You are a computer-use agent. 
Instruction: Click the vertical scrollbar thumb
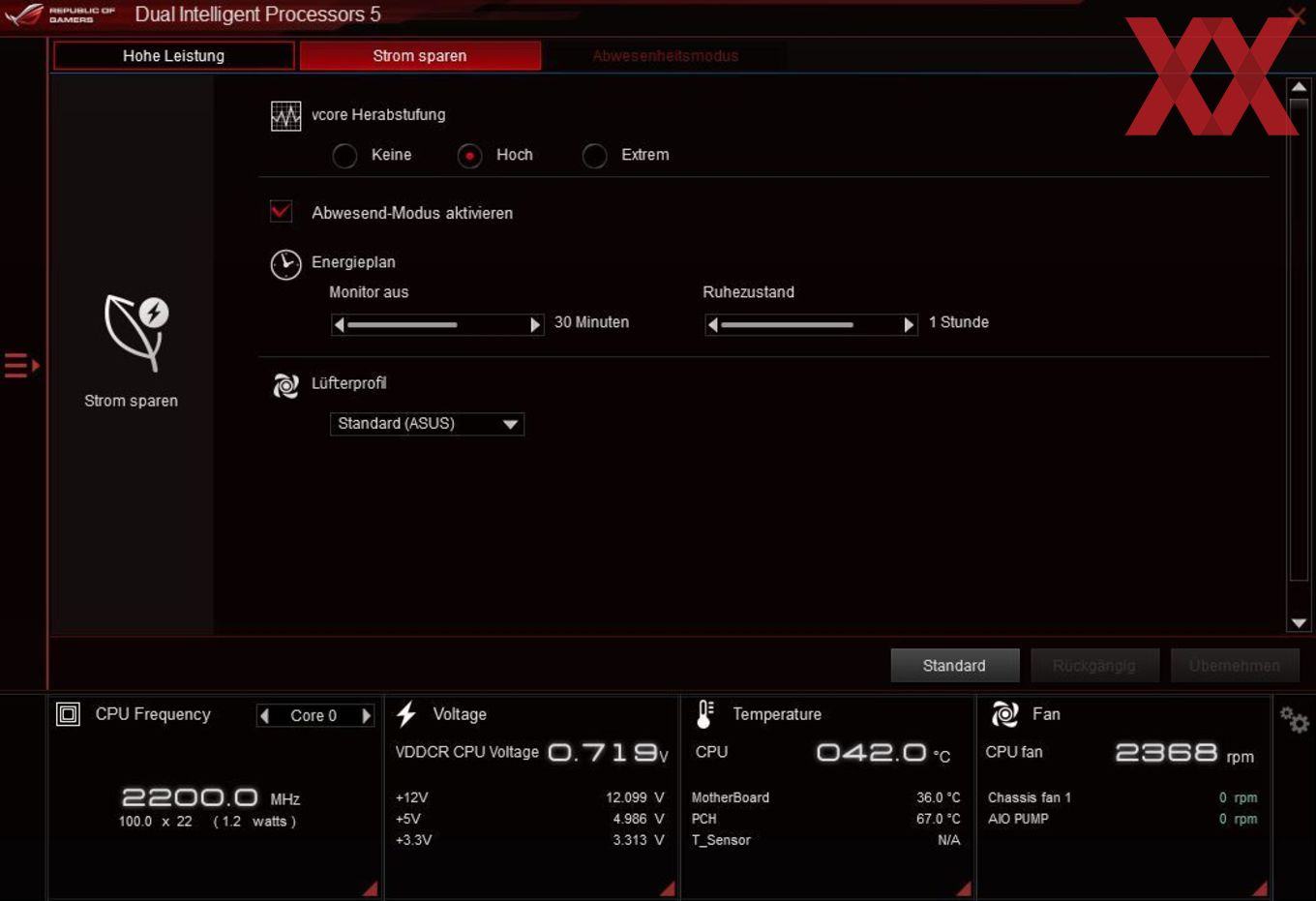coord(1299,339)
